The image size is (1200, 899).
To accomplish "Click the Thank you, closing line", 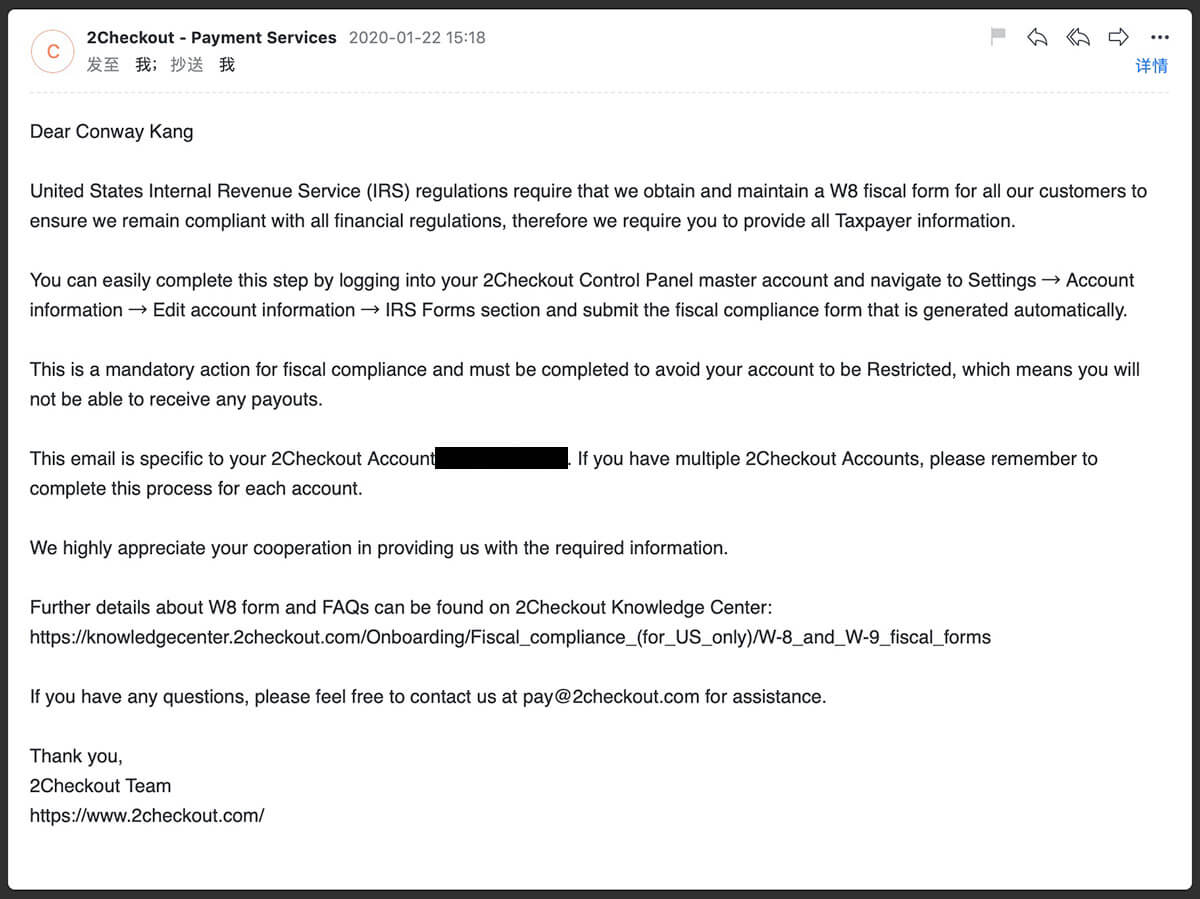I will [76, 756].
